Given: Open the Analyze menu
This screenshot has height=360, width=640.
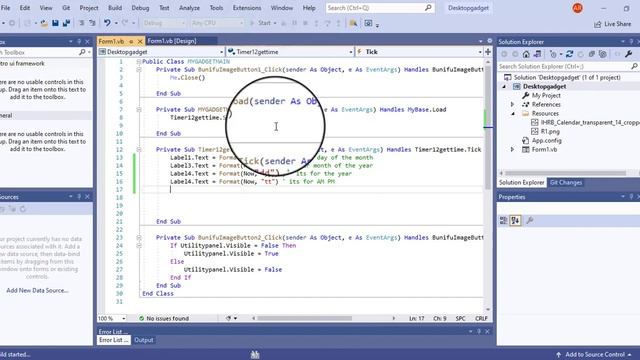Looking at the screenshot, I should [x=189, y=8].
